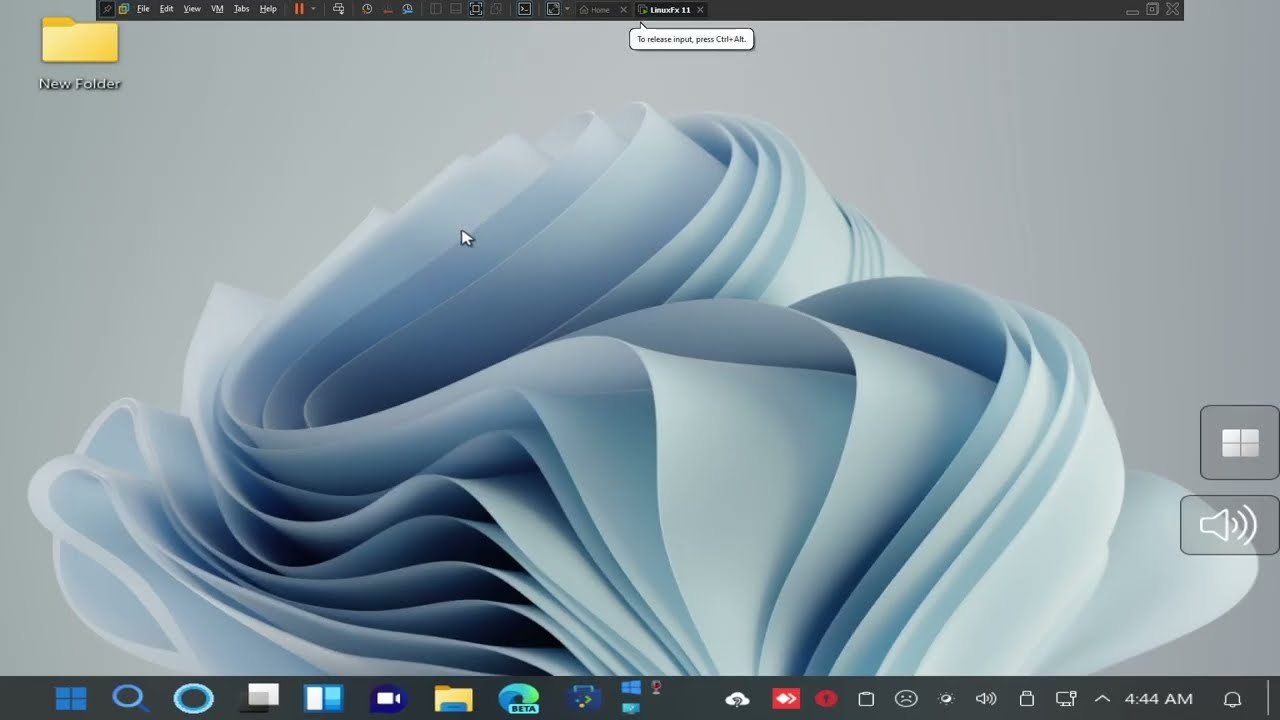Open the video chat camera icon

pyautogui.click(x=388, y=698)
